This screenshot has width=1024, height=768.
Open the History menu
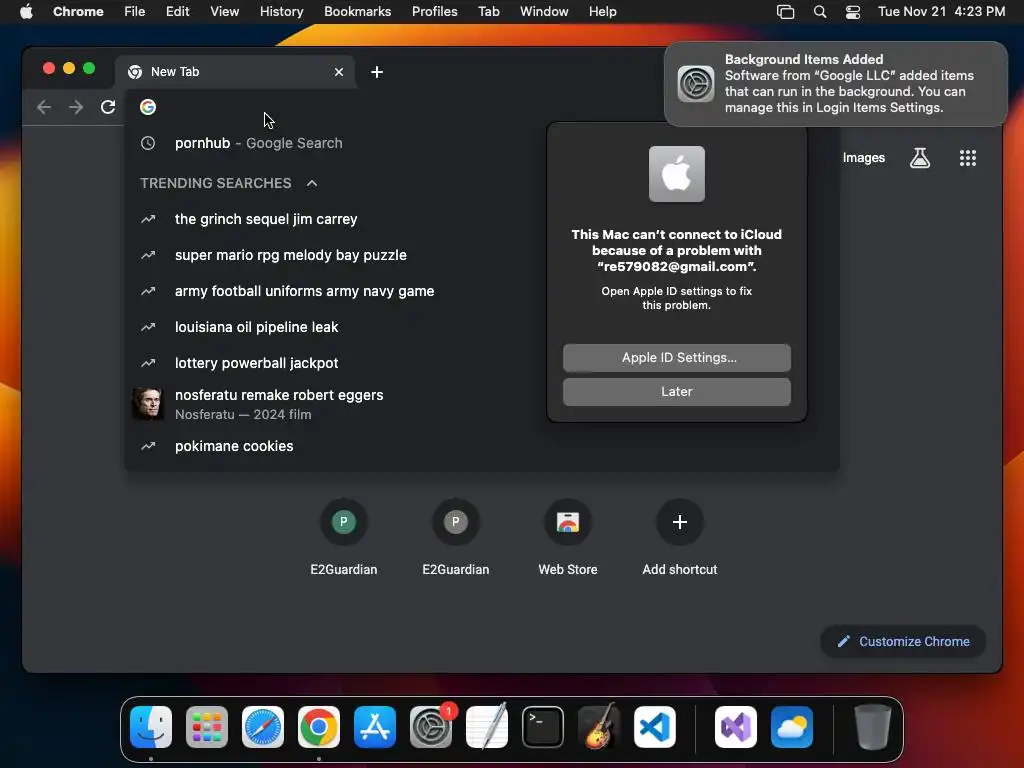click(x=281, y=11)
